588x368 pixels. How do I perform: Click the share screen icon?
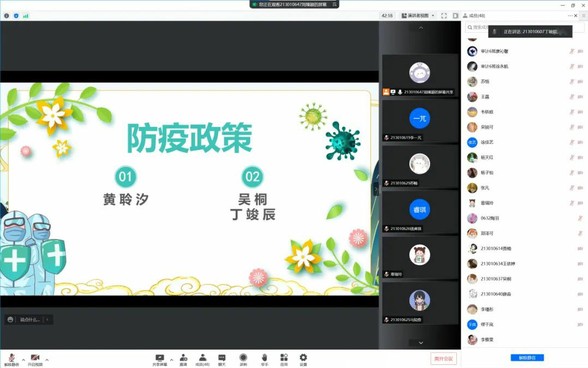[160, 359]
